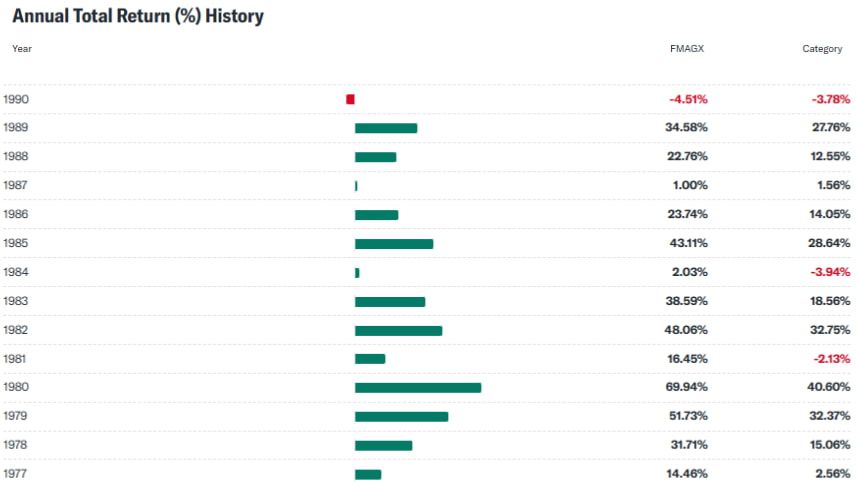Click the 69.94% FMAGX value
The width and height of the screenshot is (857, 495).
coord(688,387)
